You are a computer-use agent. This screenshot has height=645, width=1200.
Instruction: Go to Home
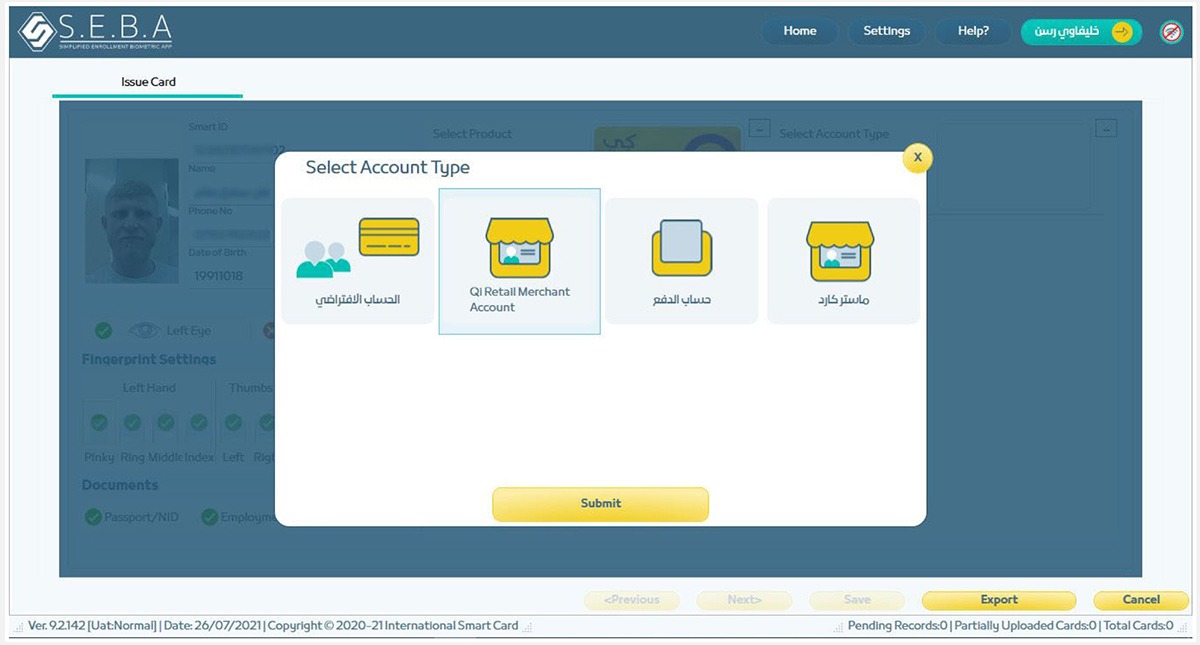coord(800,31)
